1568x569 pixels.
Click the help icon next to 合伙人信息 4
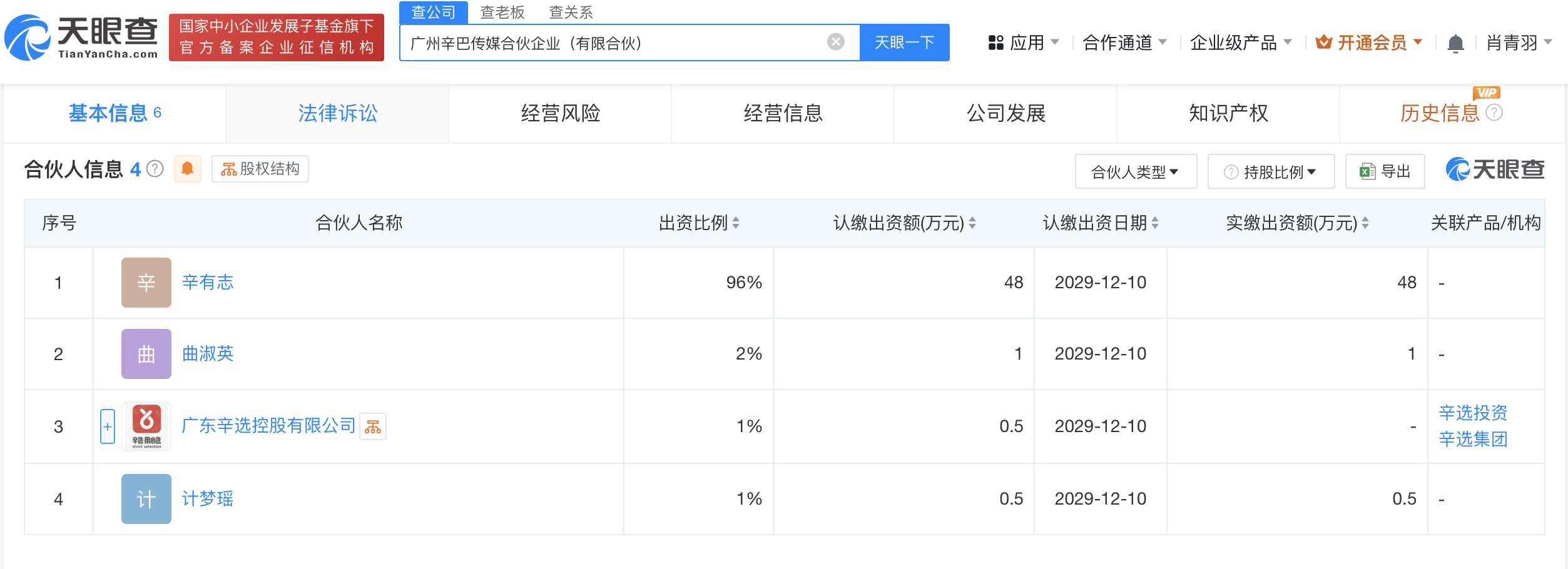(155, 169)
